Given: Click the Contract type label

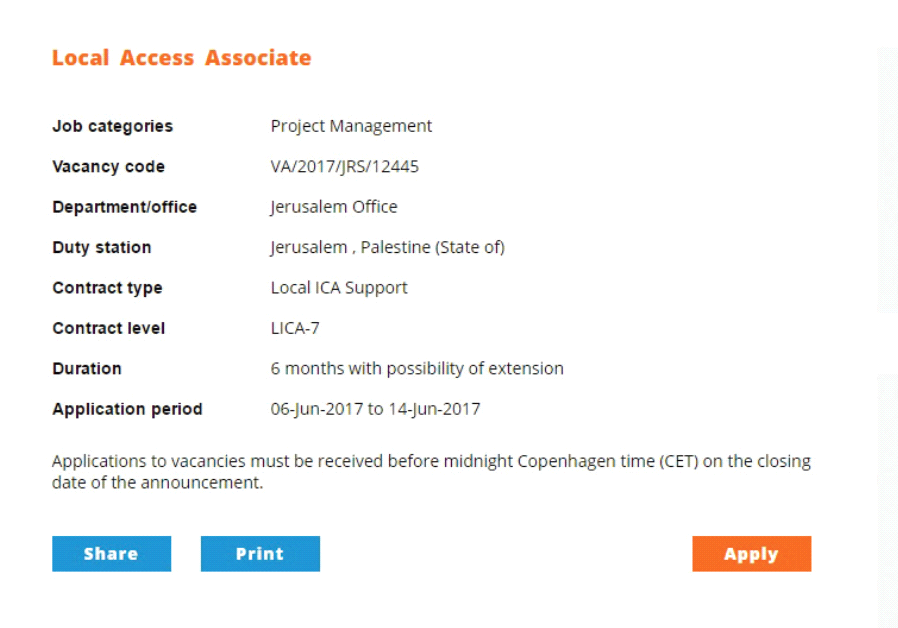Looking at the screenshot, I should [x=107, y=288].
